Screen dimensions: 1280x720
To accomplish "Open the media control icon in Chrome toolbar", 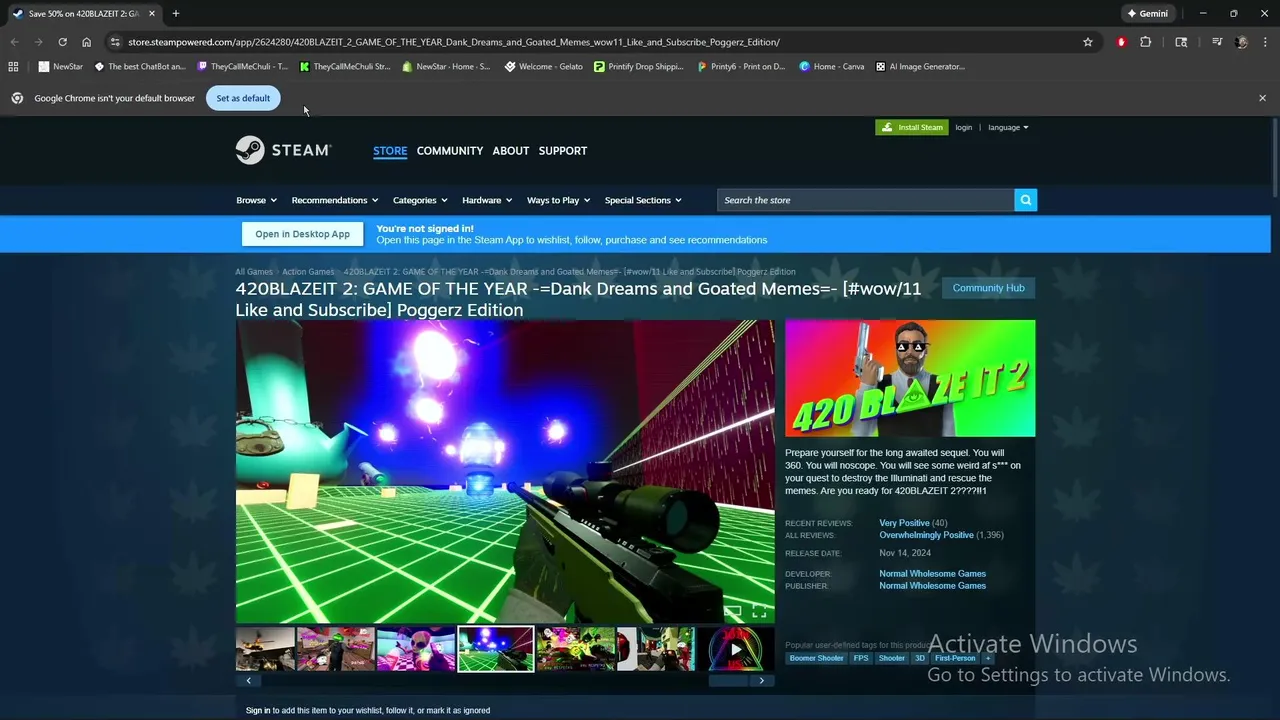I will coord(1217,42).
